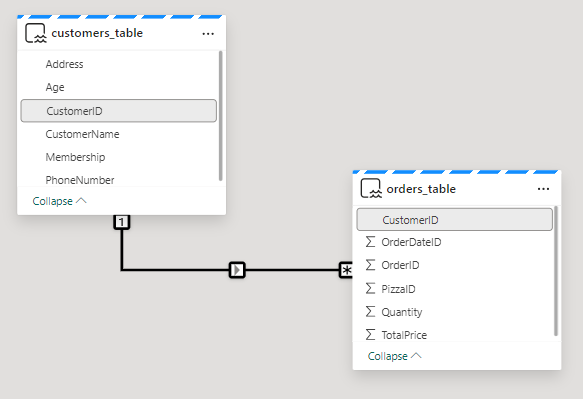
Task: Click the sigma icon beside PizzaID
Action: click(370, 288)
